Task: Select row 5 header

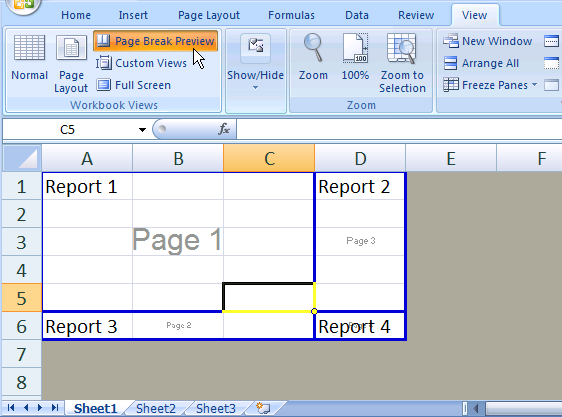Action: pyautogui.click(x=22, y=298)
